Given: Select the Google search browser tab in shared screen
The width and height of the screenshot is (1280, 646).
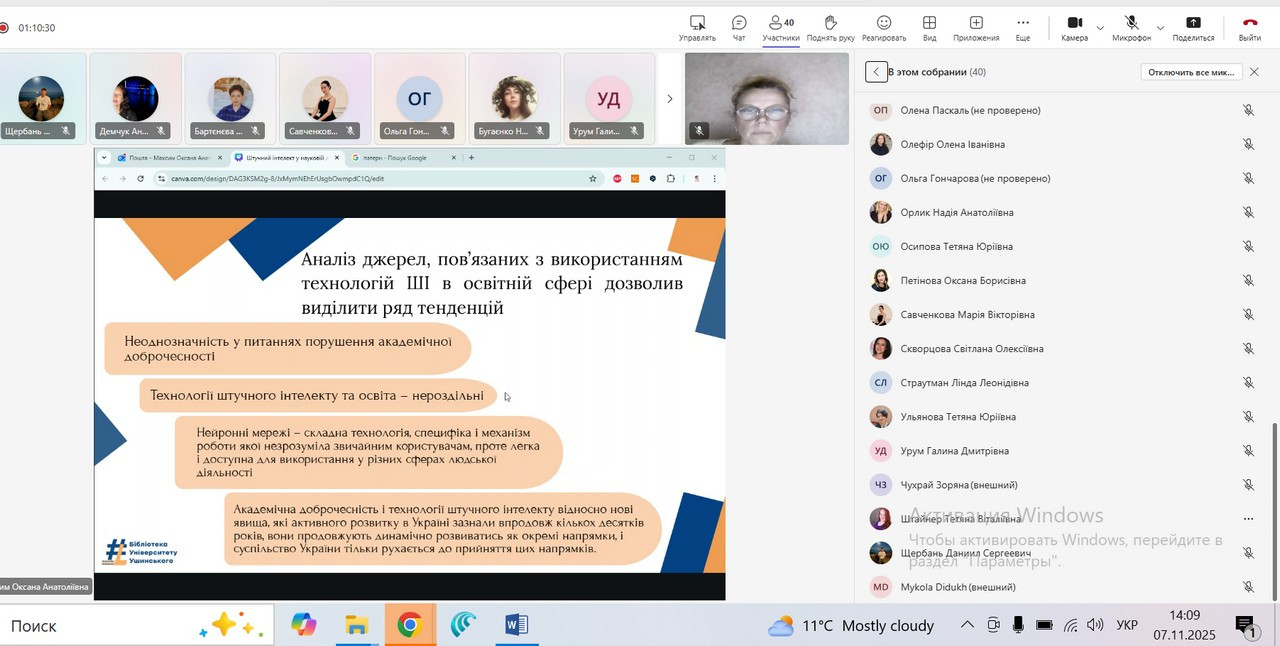Looking at the screenshot, I should (400, 158).
